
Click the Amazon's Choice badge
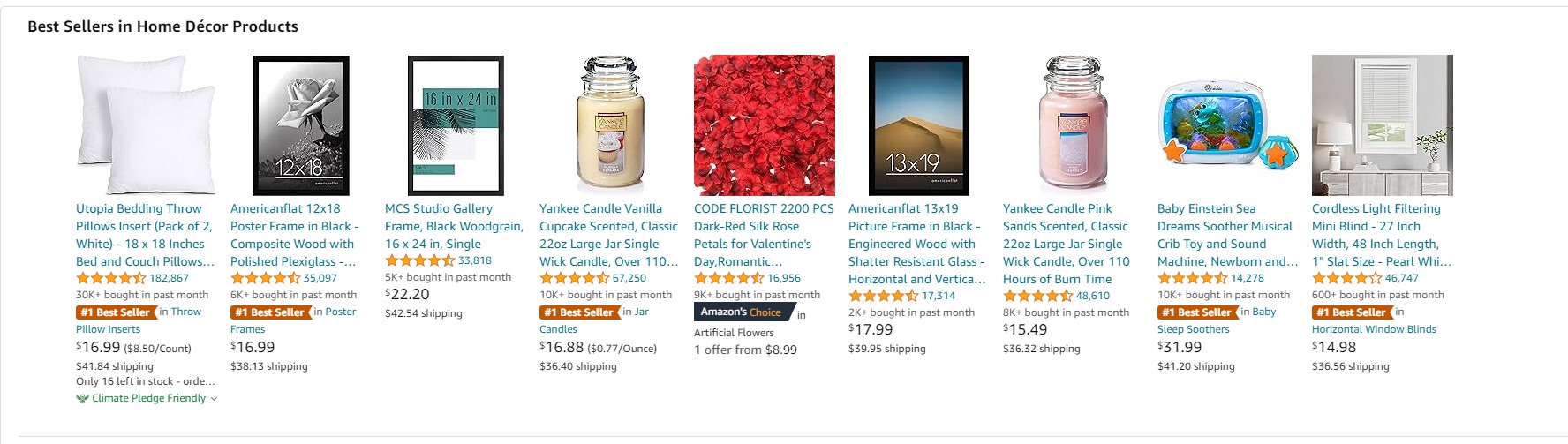pyautogui.click(x=742, y=312)
